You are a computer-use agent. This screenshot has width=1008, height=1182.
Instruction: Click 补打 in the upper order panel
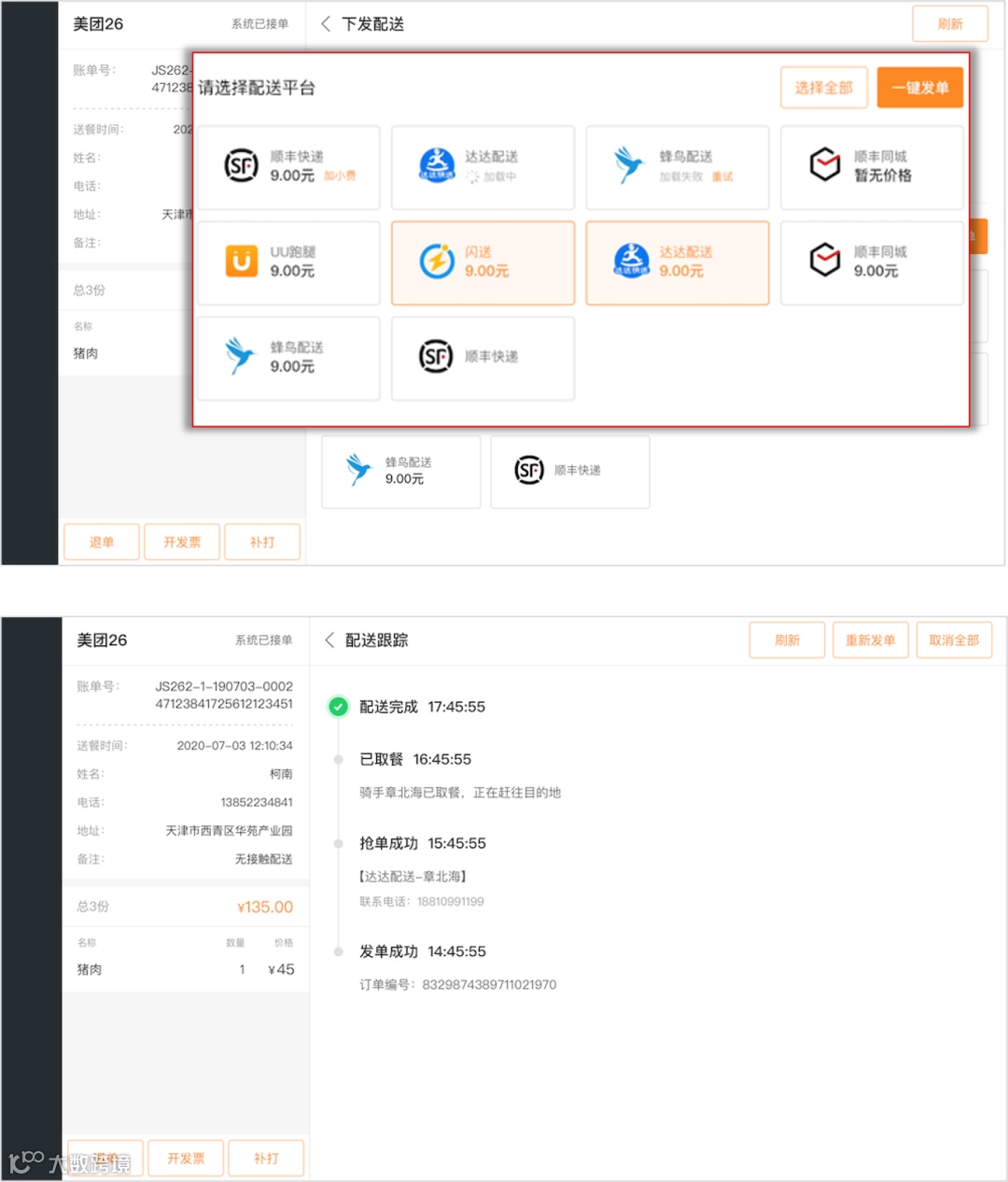262,542
